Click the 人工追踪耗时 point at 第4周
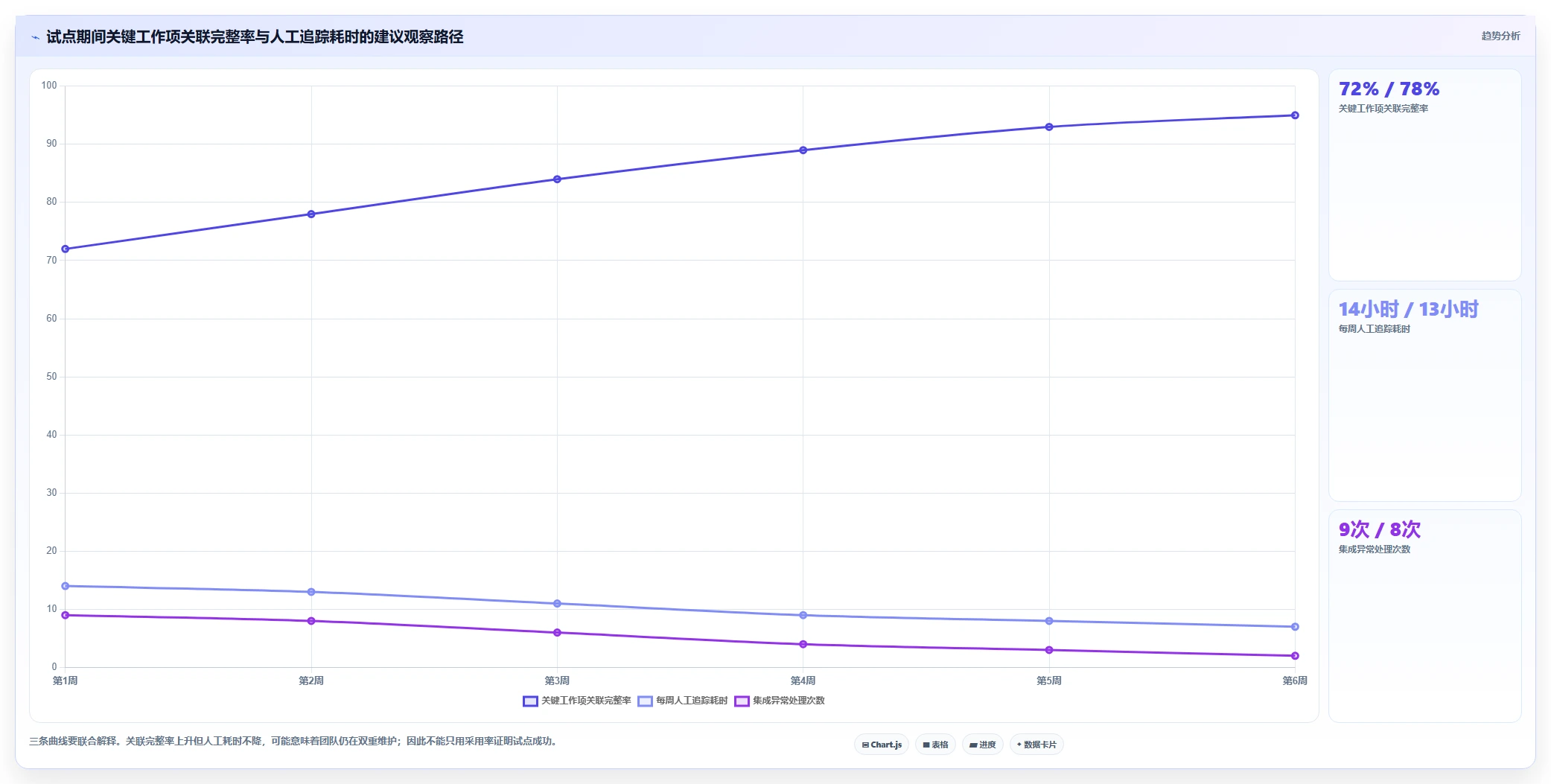 coord(803,615)
